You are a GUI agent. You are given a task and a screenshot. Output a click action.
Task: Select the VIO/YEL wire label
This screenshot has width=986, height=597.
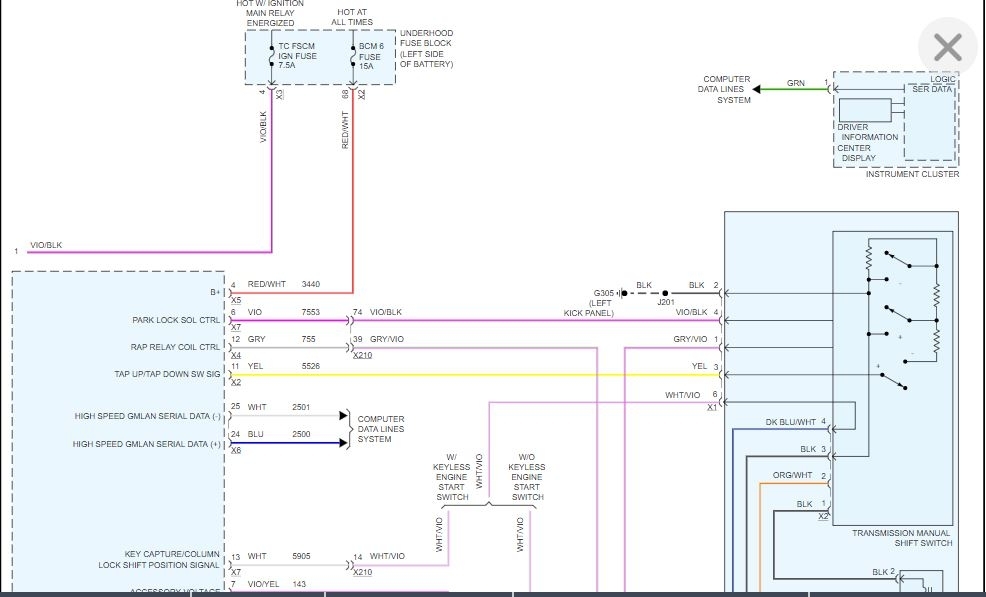pyautogui.click(x=263, y=584)
